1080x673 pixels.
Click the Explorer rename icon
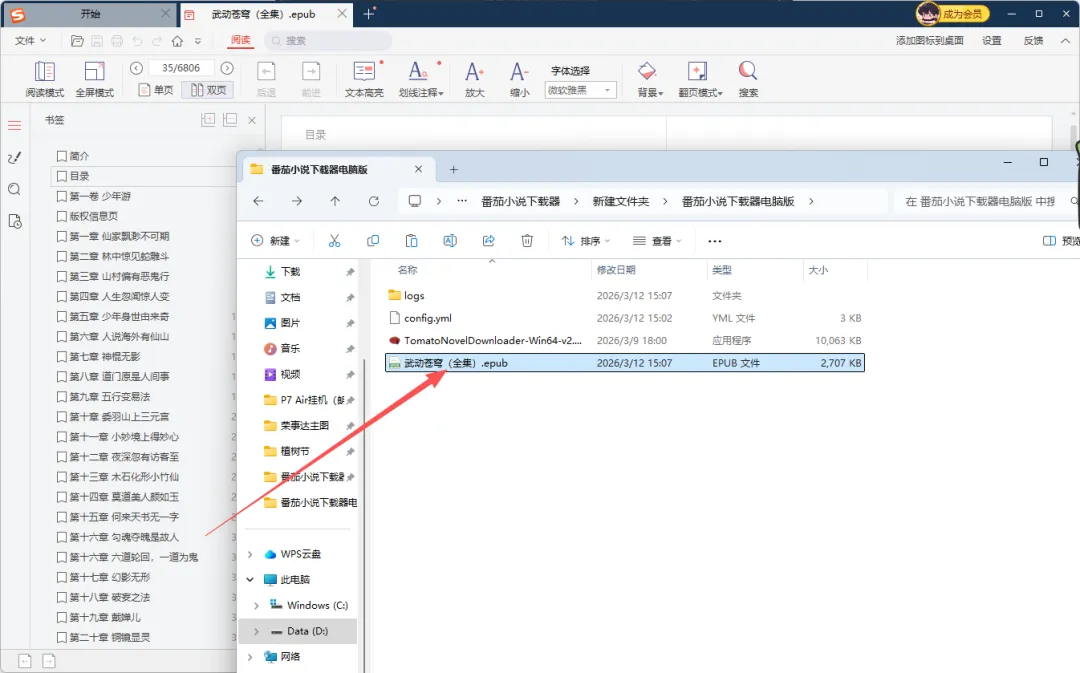coord(450,240)
